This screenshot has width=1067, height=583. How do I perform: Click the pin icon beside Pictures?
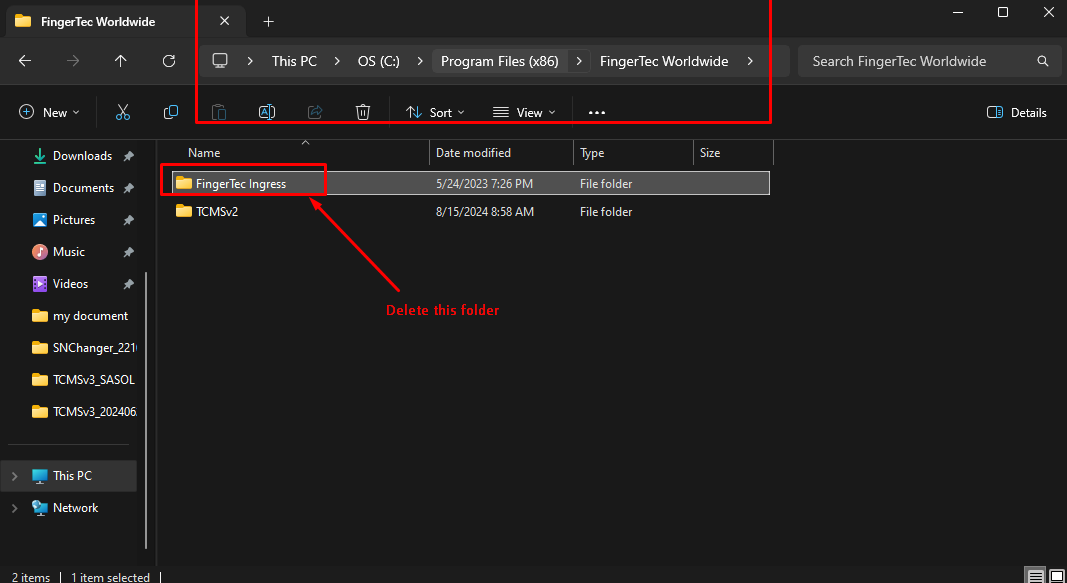(x=128, y=220)
